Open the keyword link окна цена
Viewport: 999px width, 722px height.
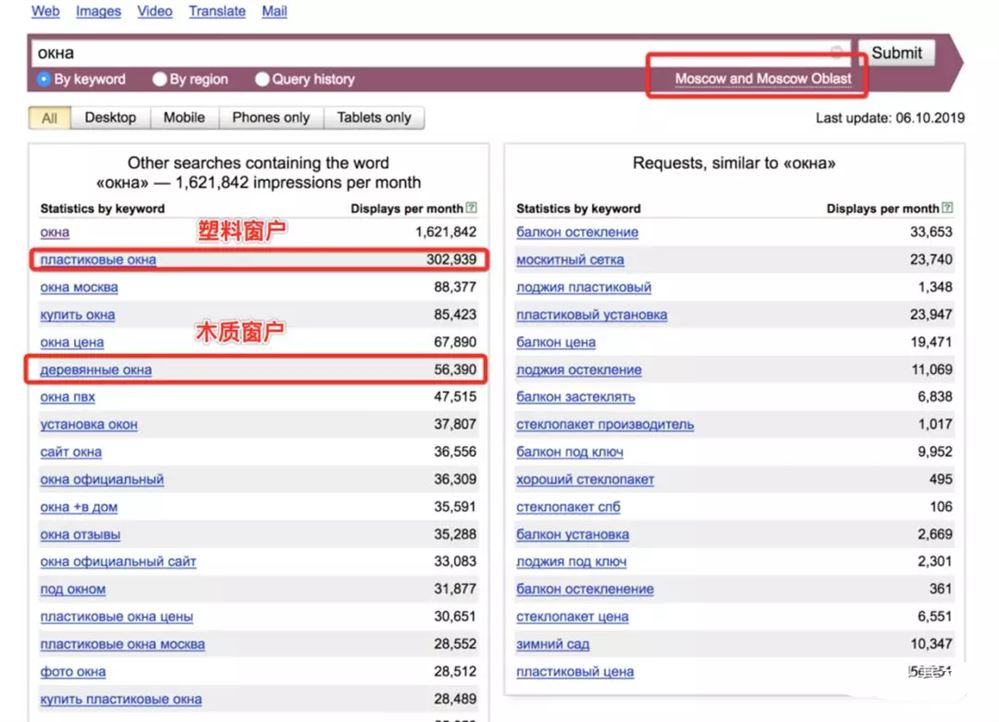tap(72, 342)
